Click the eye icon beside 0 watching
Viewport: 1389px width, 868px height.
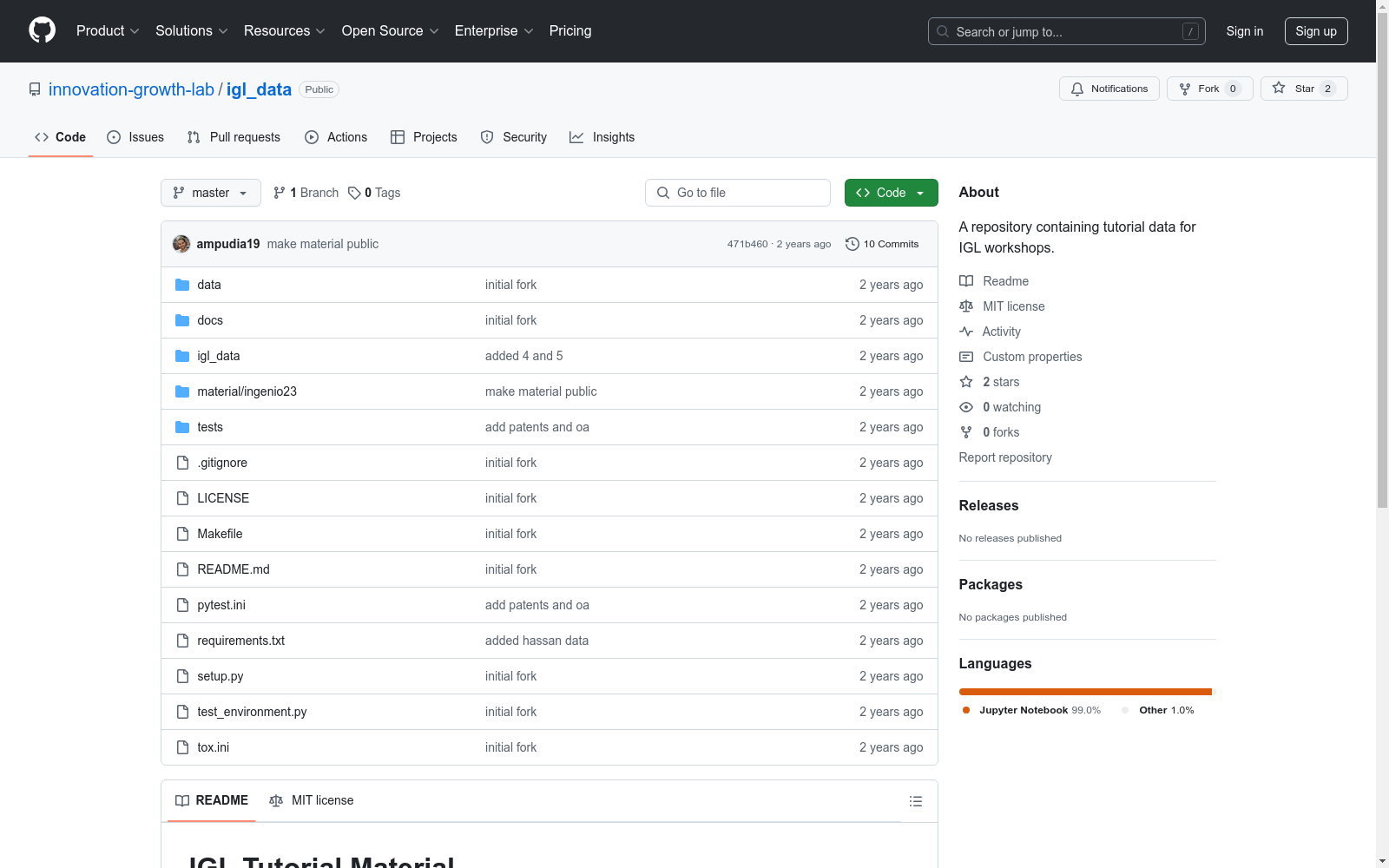(966, 407)
